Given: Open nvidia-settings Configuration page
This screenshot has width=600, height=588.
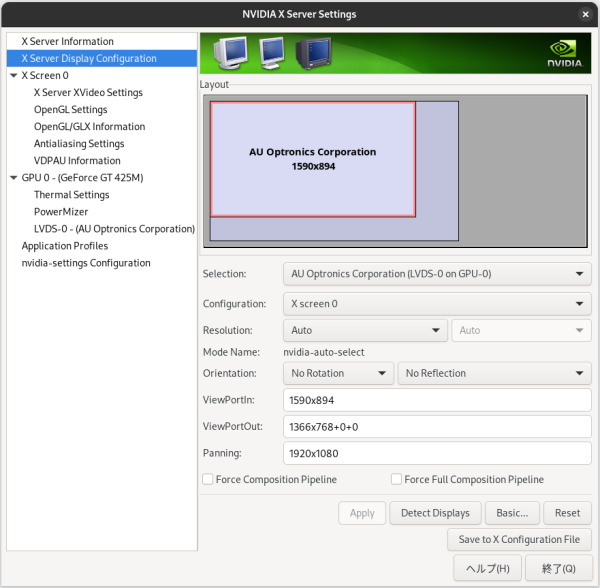Looking at the screenshot, I should 86,263.
